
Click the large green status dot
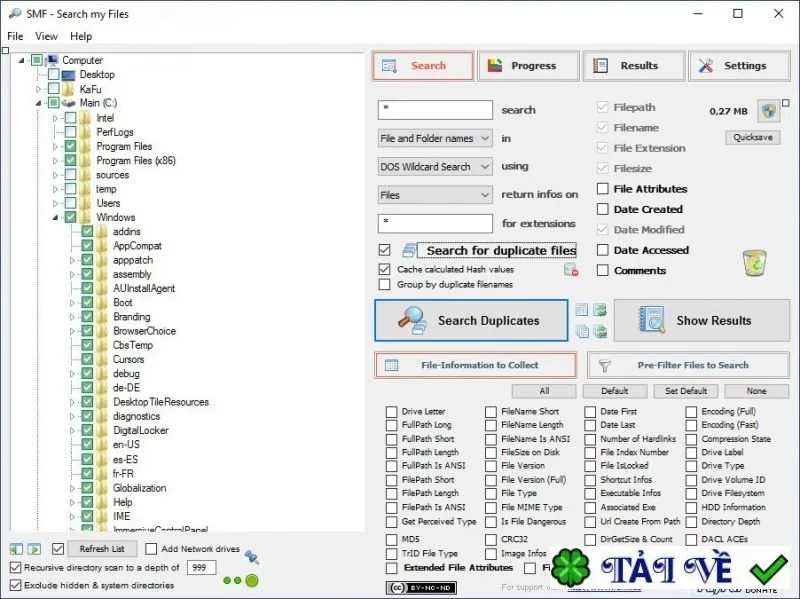pos(252,580)
